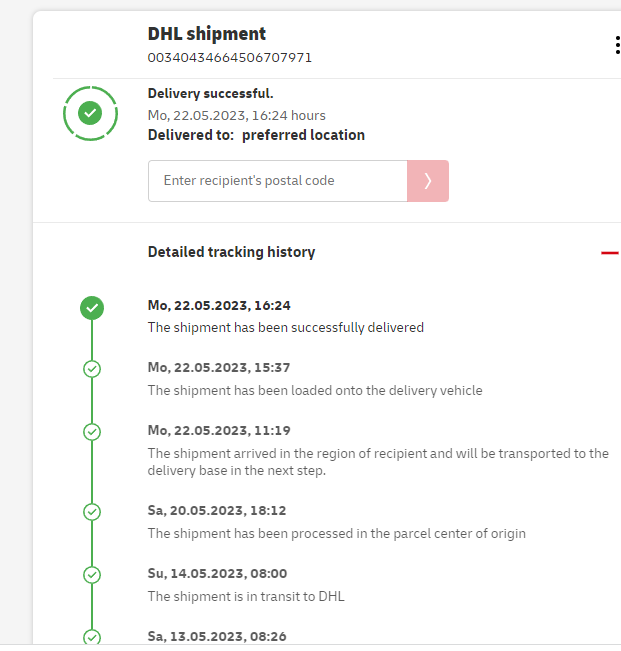Click the 'Delivery successful.' status text
Screen dimensions: 621x651
pos(210,94)
